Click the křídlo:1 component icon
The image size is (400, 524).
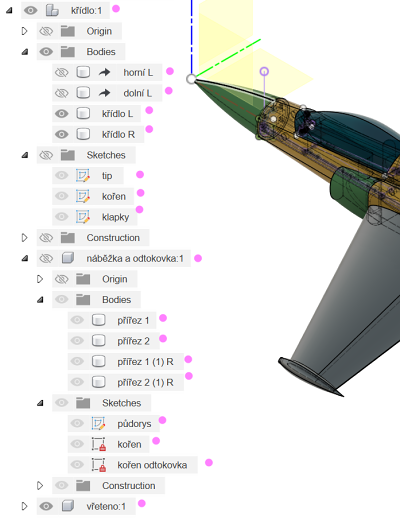52,10
